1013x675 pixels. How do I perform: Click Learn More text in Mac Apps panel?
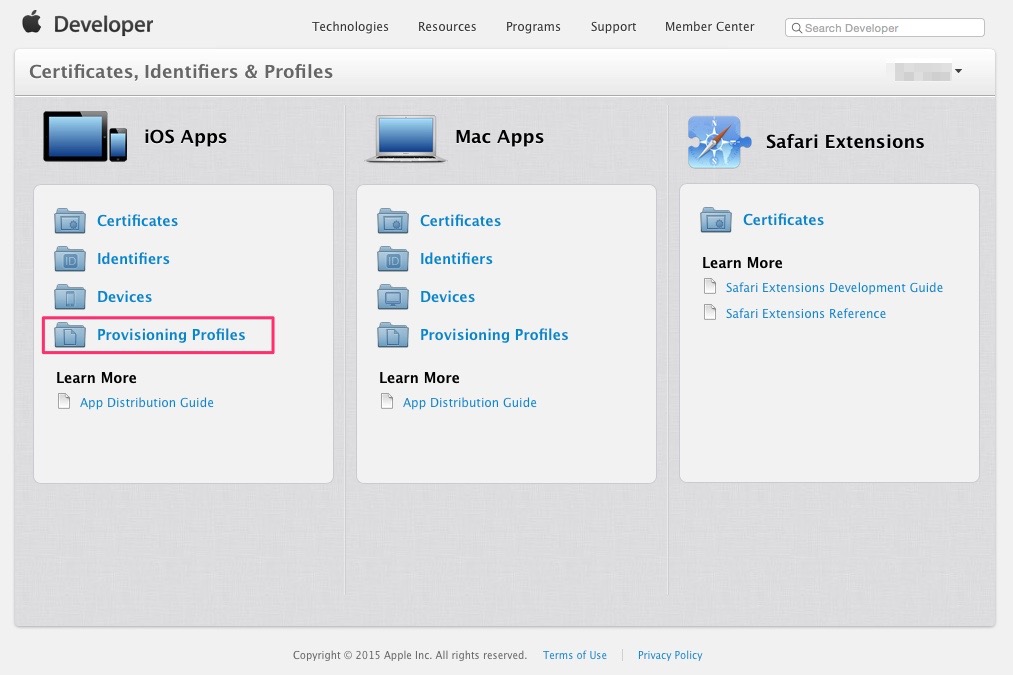point(419,378)
